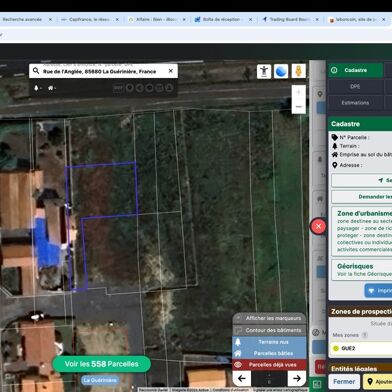
Task: Click the Terrain tree icon in Cadastre
Action: (x=335, y=146)
